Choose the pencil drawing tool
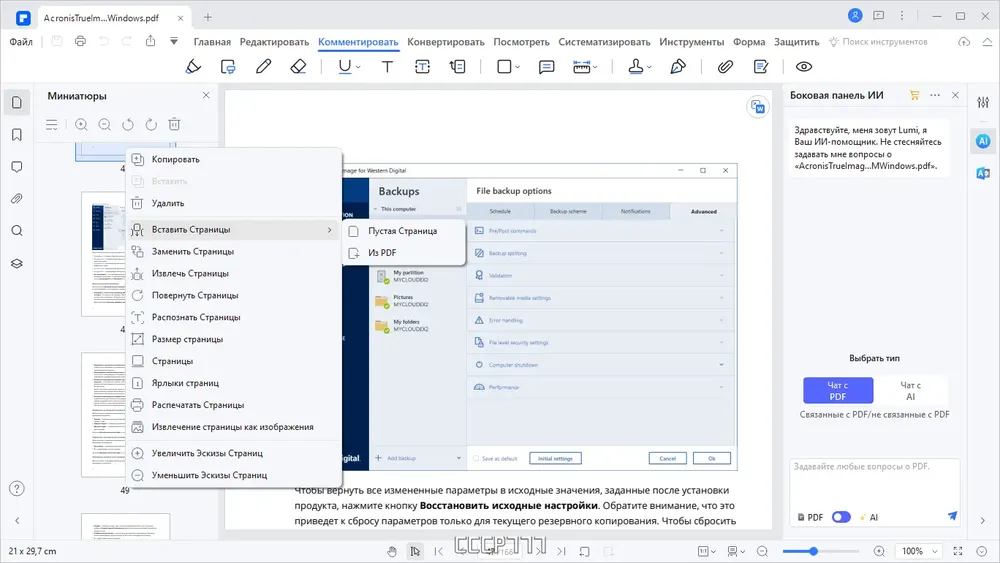The height and width of the screenshot is (563, 1000). tap(263, 66)
